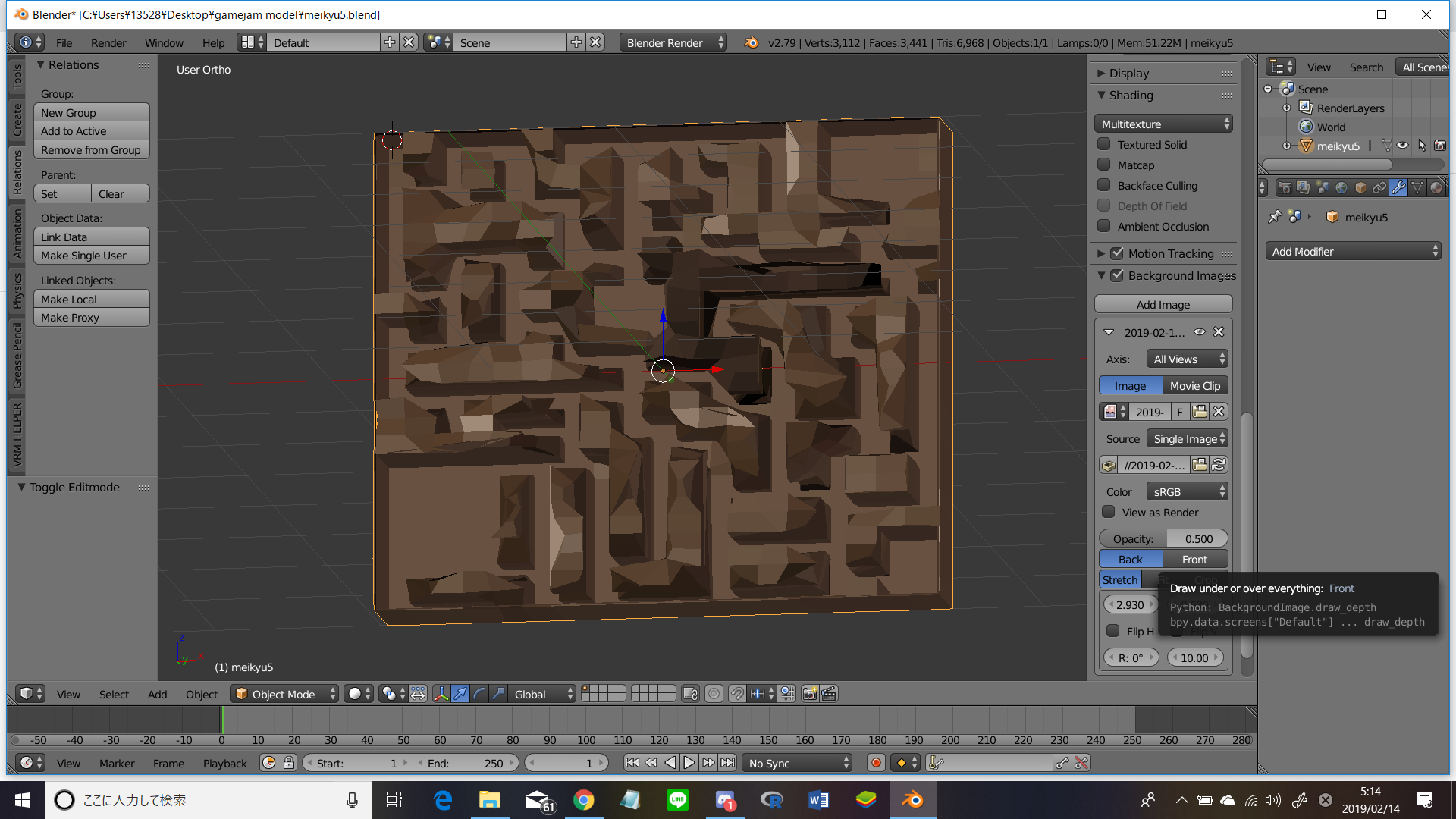
Task: Open the Render properties camera tab
Action: click(x=1284, y=187)
